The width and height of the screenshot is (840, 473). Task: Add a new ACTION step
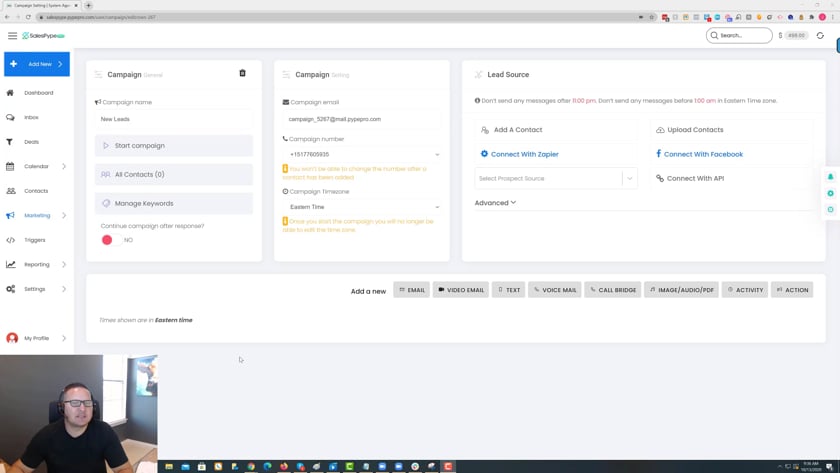(792, 290)
